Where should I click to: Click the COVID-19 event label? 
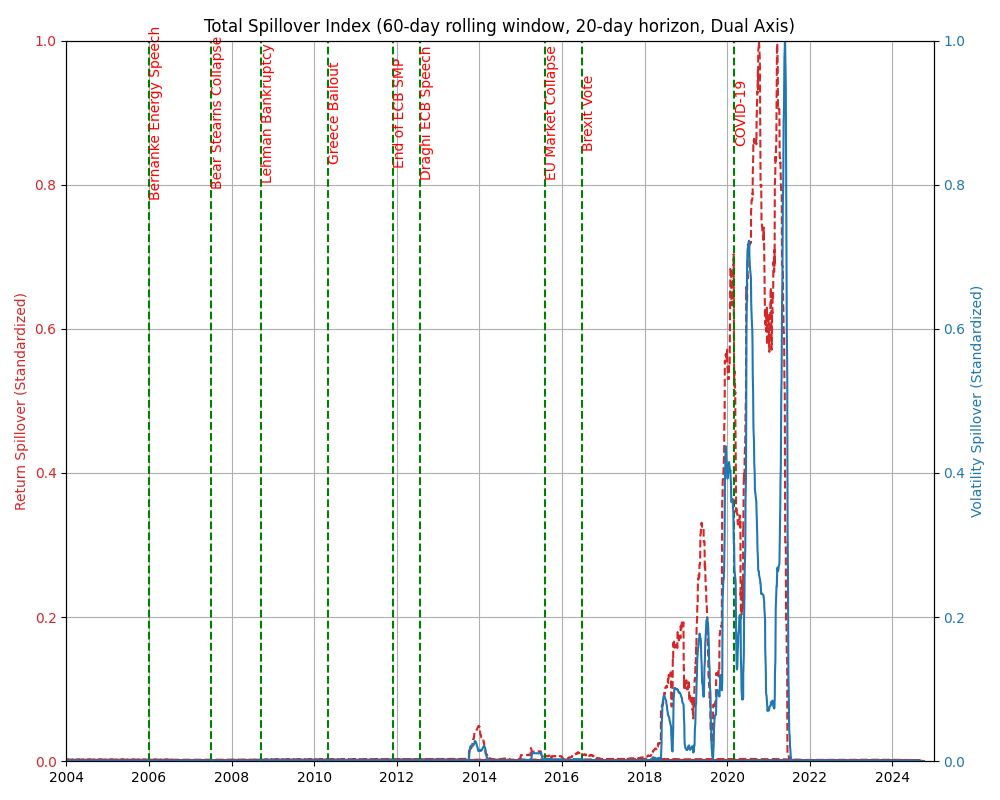click(741, 113)
